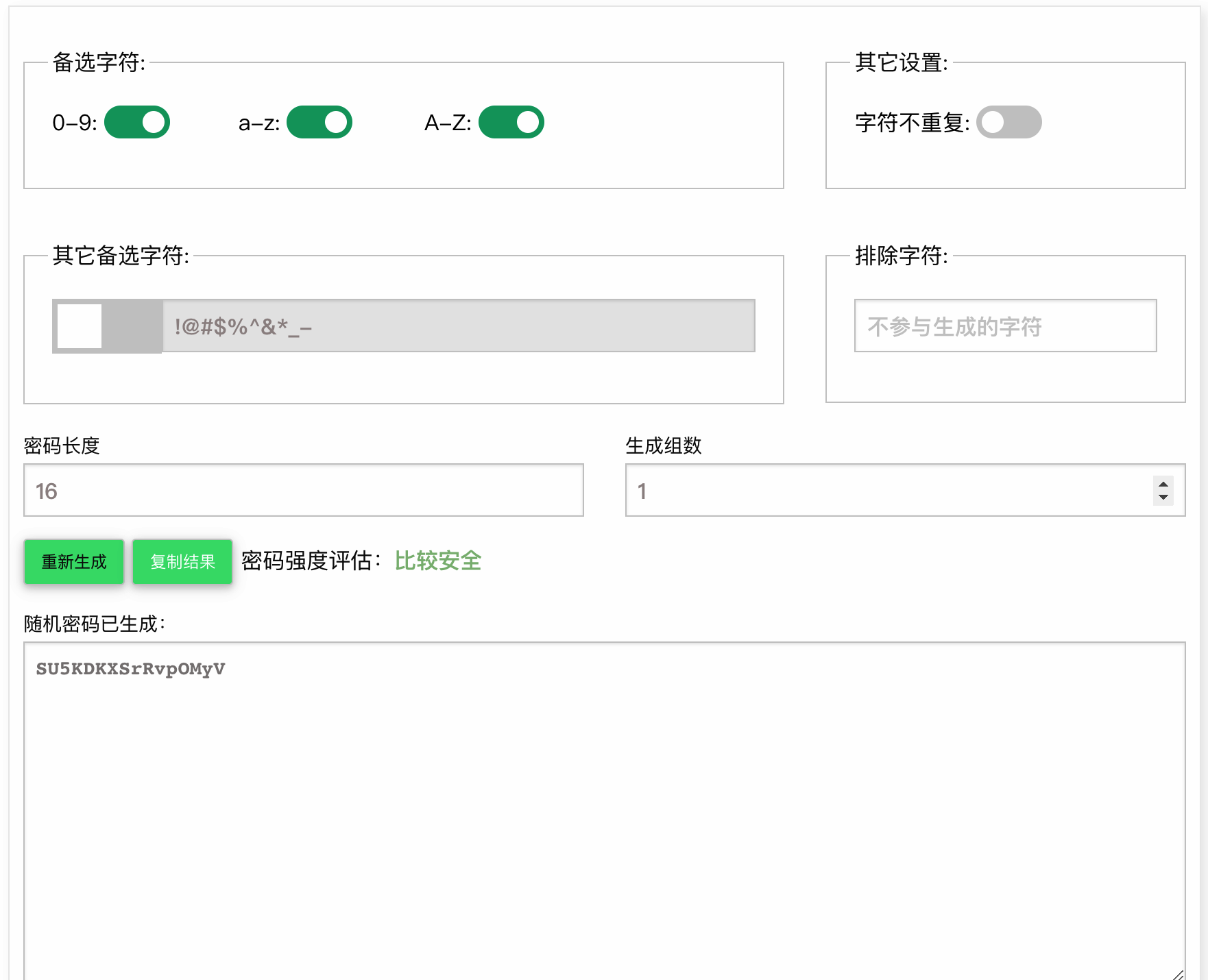The width and height of the screenshot is (1208, 980).
Task: Click the 比较安全 strength rating link
Action: (x=438, y=561)
